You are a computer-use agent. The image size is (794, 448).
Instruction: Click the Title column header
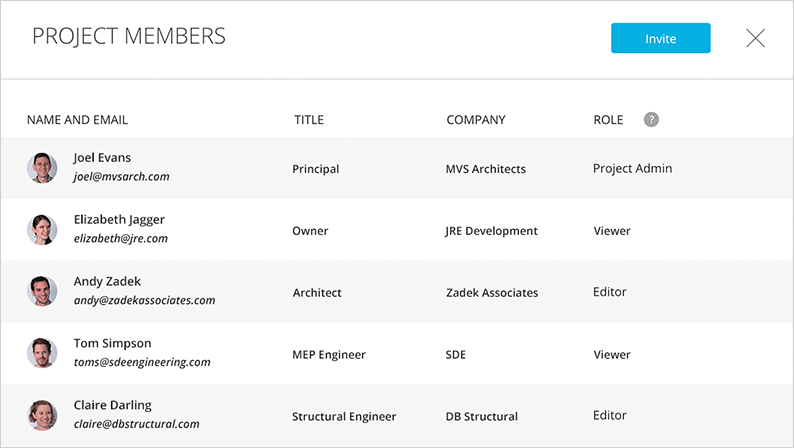coord(309,120)
